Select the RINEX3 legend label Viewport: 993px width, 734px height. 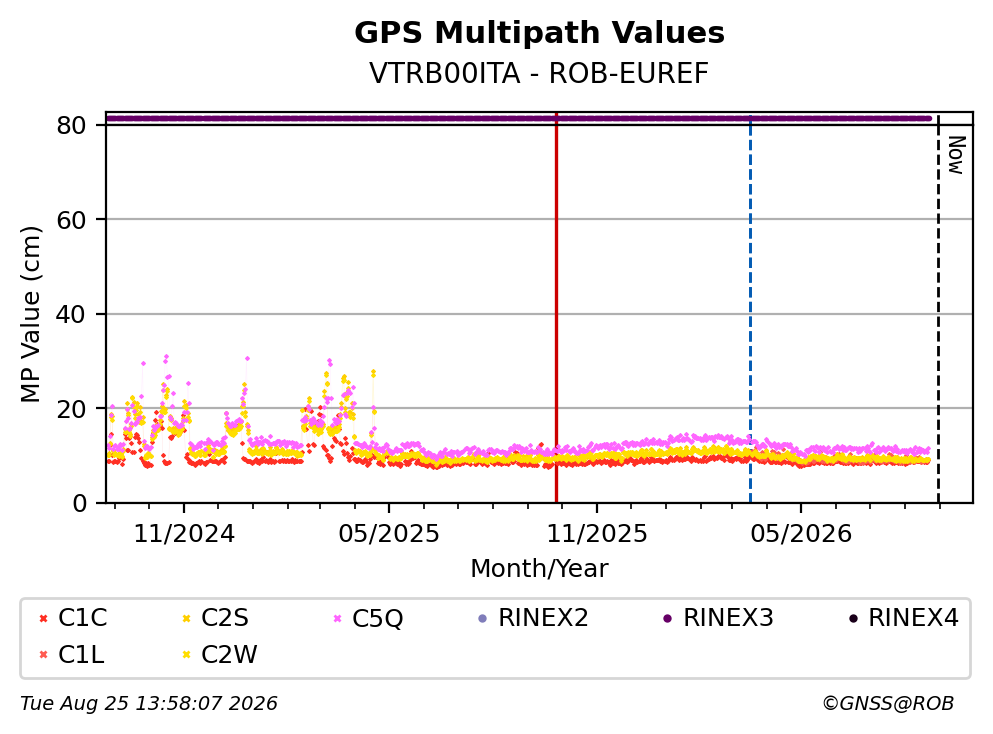(x=728, y=617)
